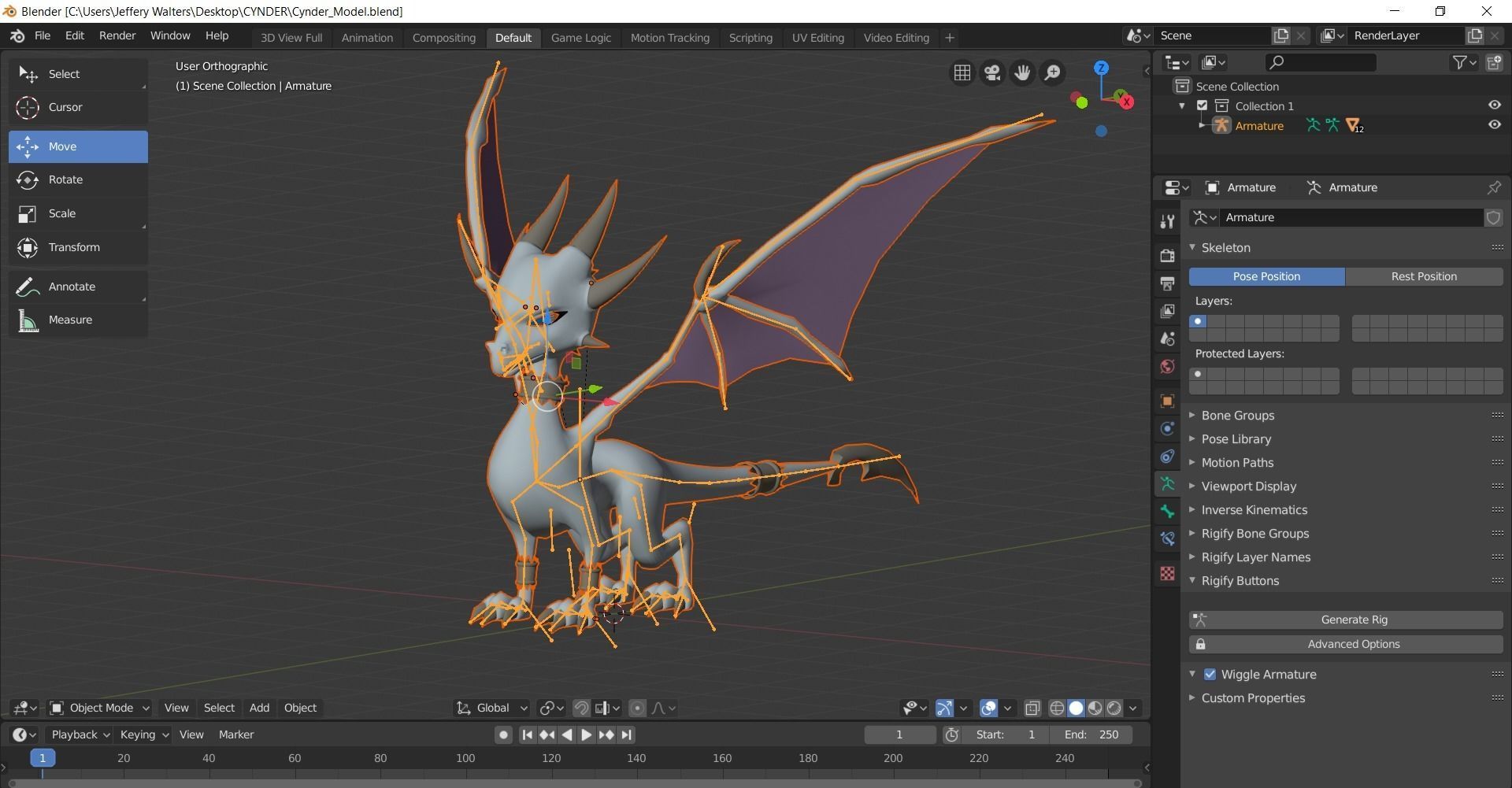1512x788 pixels.
Task: Click the Select box tool
Action: [x=78, y=74]
